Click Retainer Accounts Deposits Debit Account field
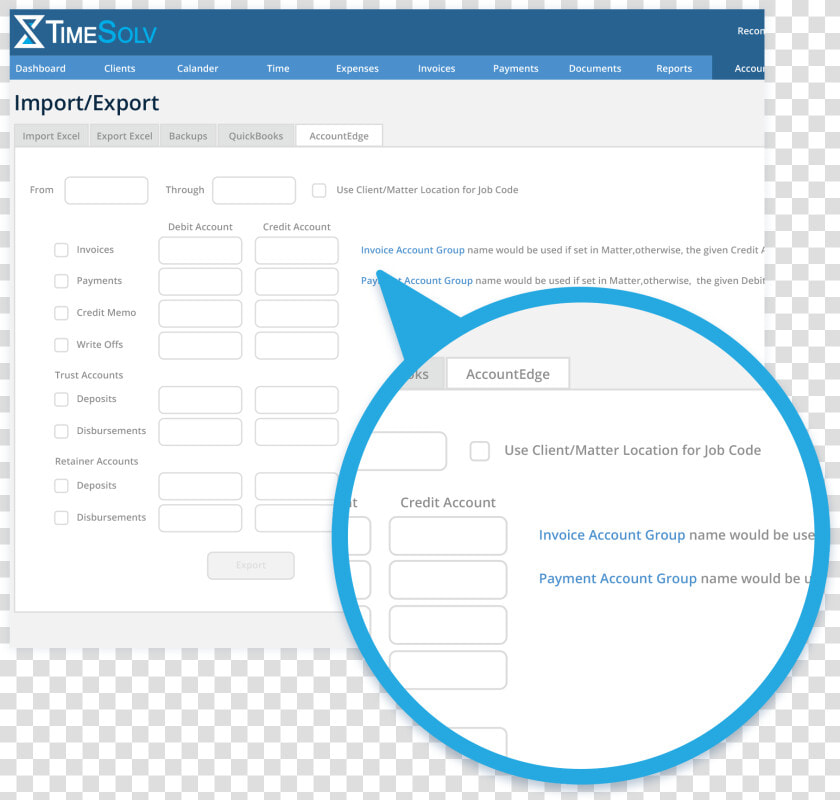840x800 pixels. [200, 486]
